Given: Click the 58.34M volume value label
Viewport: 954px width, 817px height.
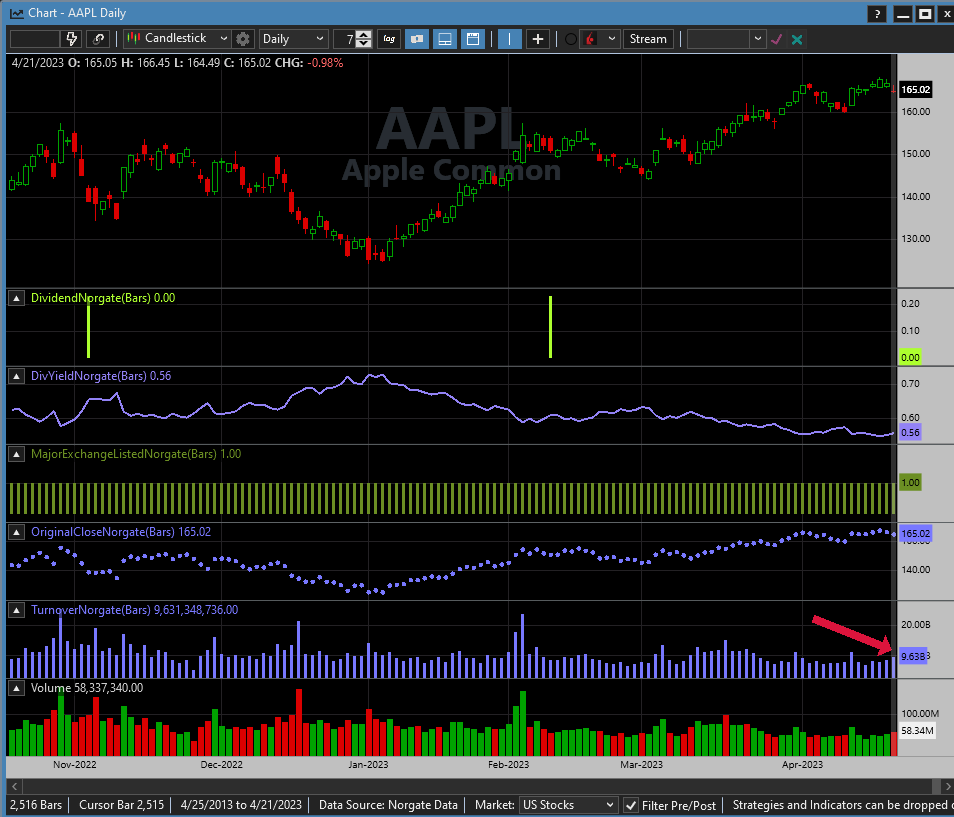Looking at the screenshot, I should click(x=917, y=730).
